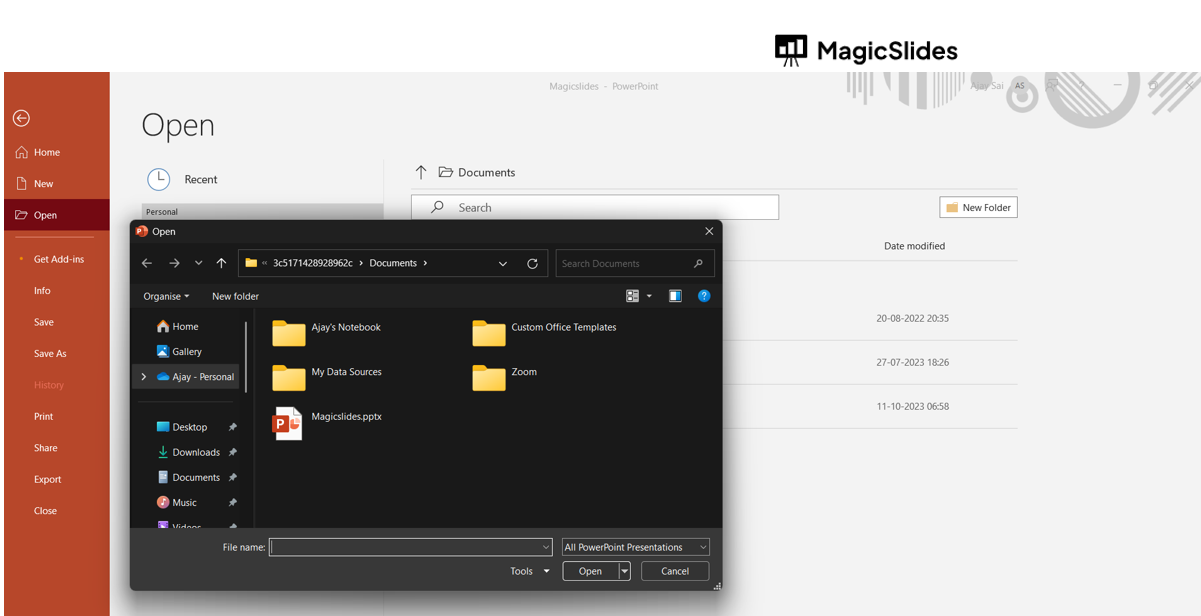Select Music in the navigation pane
The width and height of the screenshot is (1201, 616).
[x=186, y=503]
